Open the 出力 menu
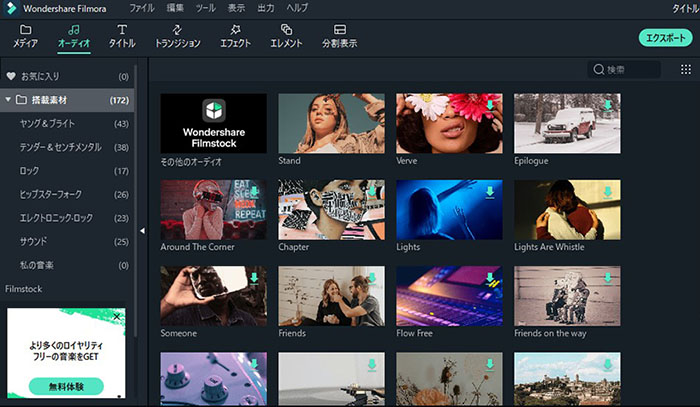 266,8
